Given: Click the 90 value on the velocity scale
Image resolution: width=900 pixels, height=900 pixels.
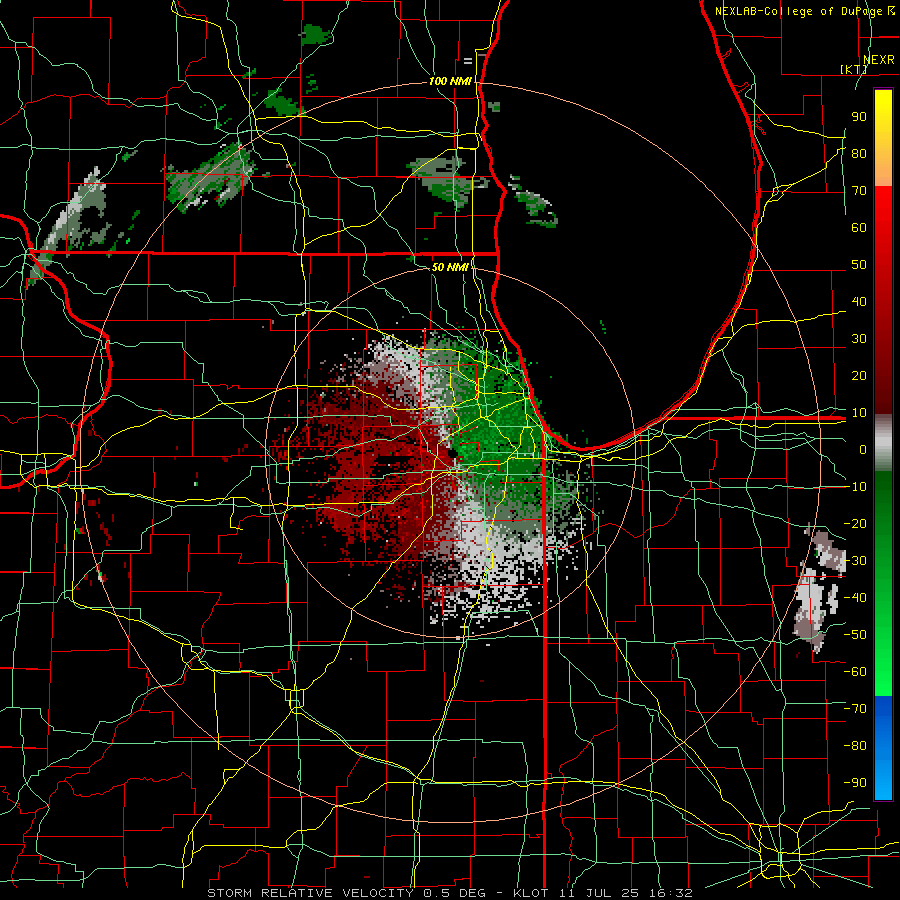Looking at the screenshot, I should point(859,117).
